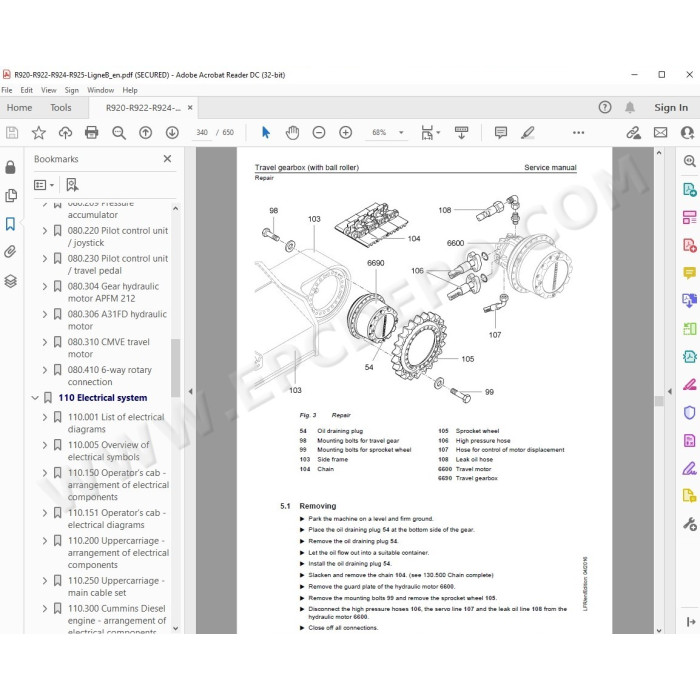Screen dimensions: 700x700
Task: Close the R920-R922-R924 document tab
Action: (190, 108)
